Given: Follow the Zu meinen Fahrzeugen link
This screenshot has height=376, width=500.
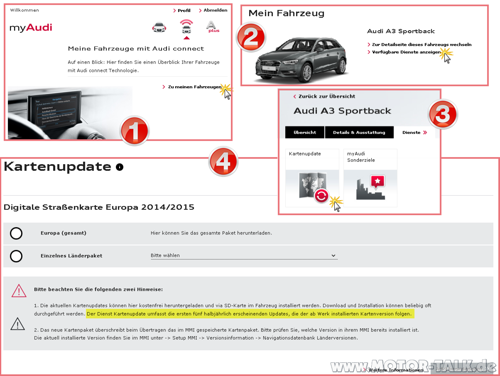Looking at the screenshot, I should point(192,87).
